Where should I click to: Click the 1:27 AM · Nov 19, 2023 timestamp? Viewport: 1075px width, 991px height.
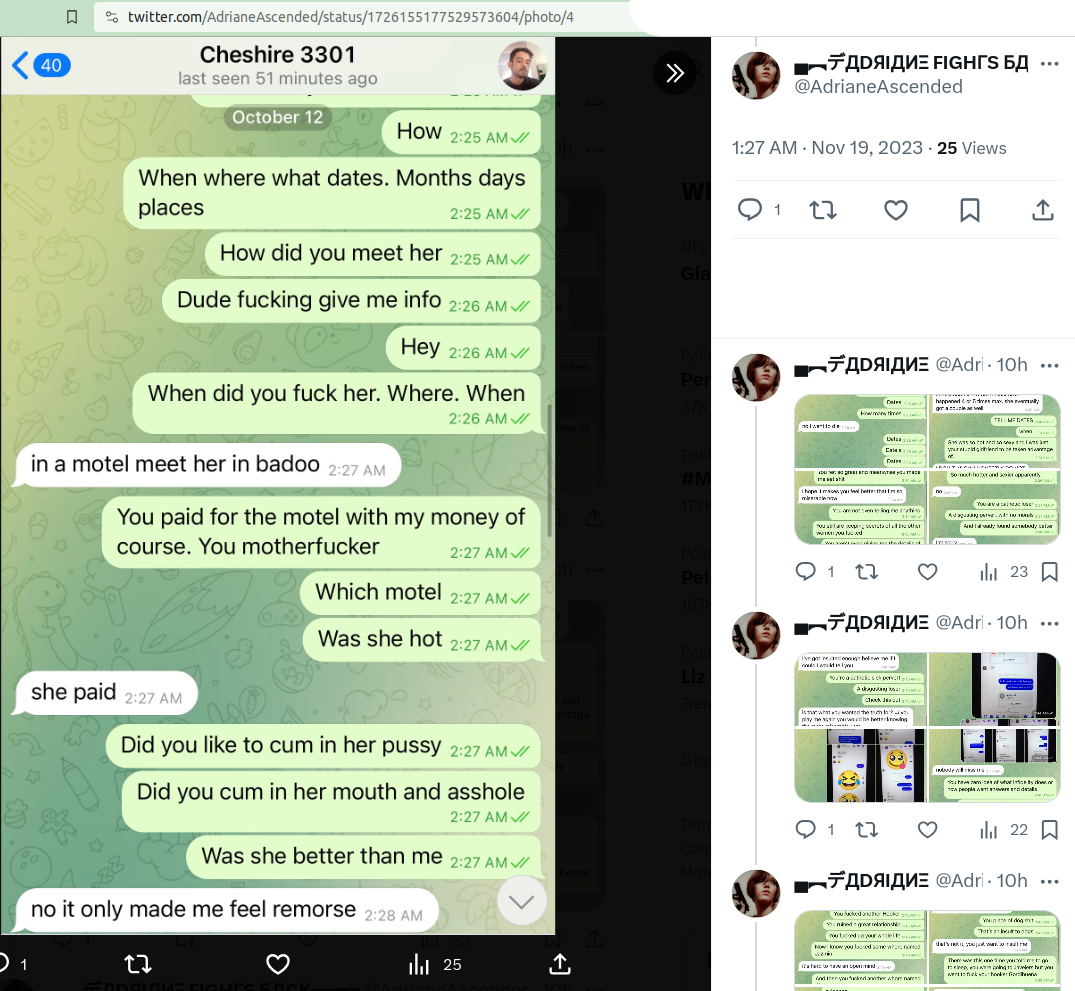[x=827, y=148]
